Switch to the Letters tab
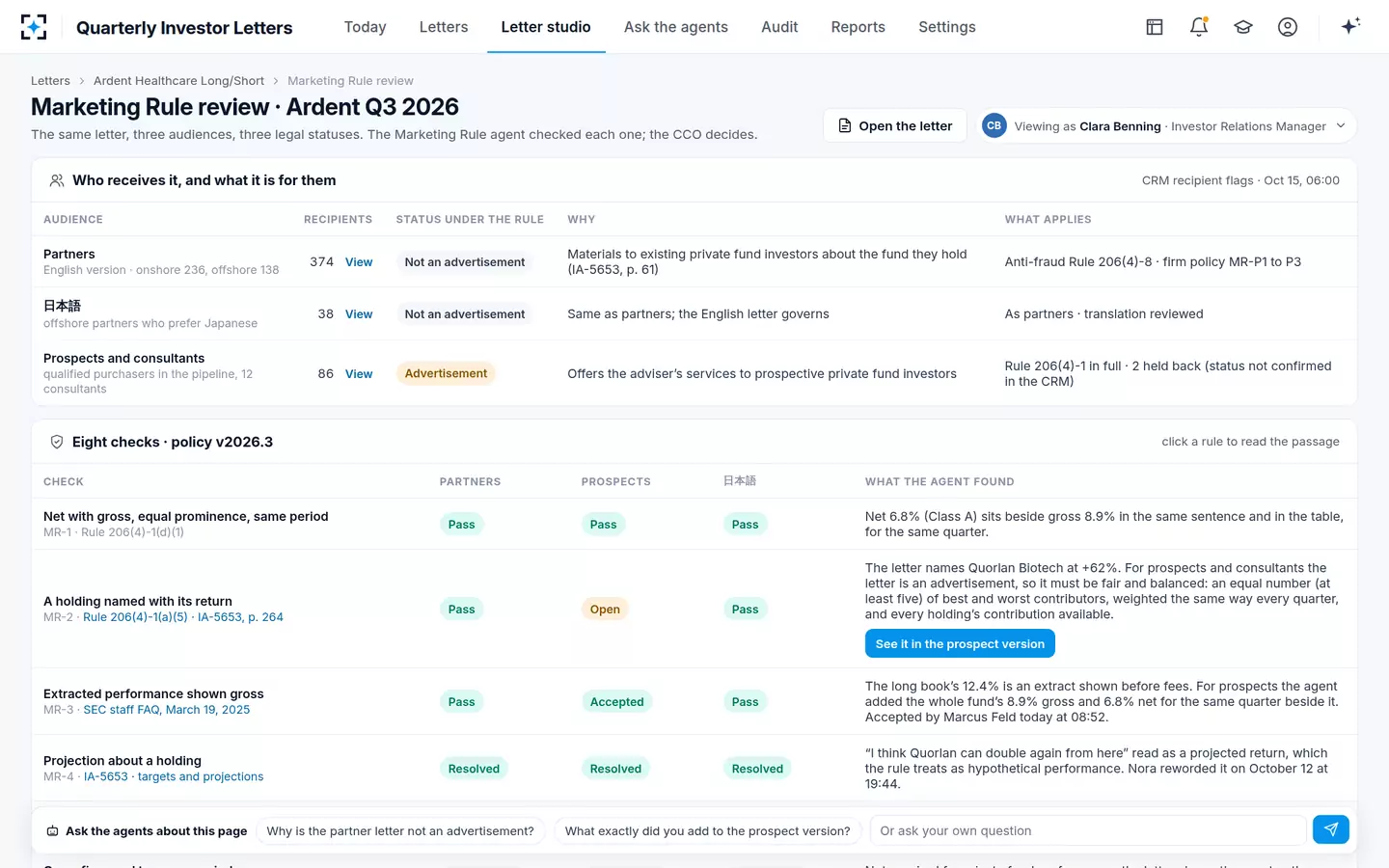 [x=444, y=27]
